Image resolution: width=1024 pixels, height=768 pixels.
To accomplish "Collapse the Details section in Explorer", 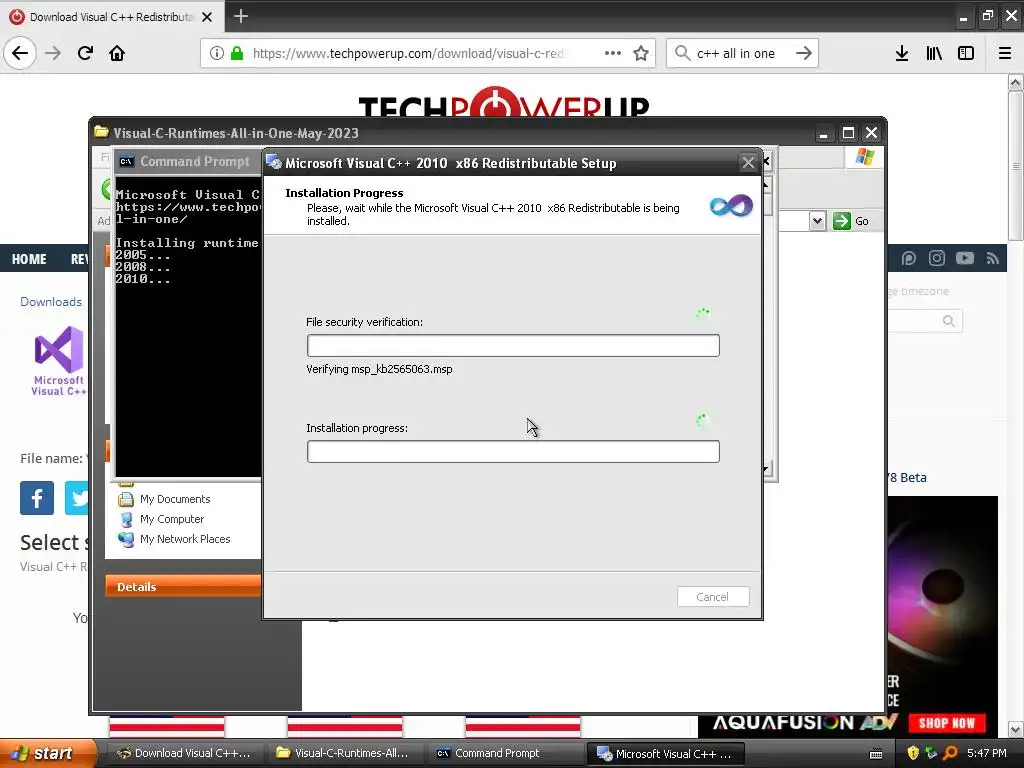I will pyautogui.click(x=183, y=586).
